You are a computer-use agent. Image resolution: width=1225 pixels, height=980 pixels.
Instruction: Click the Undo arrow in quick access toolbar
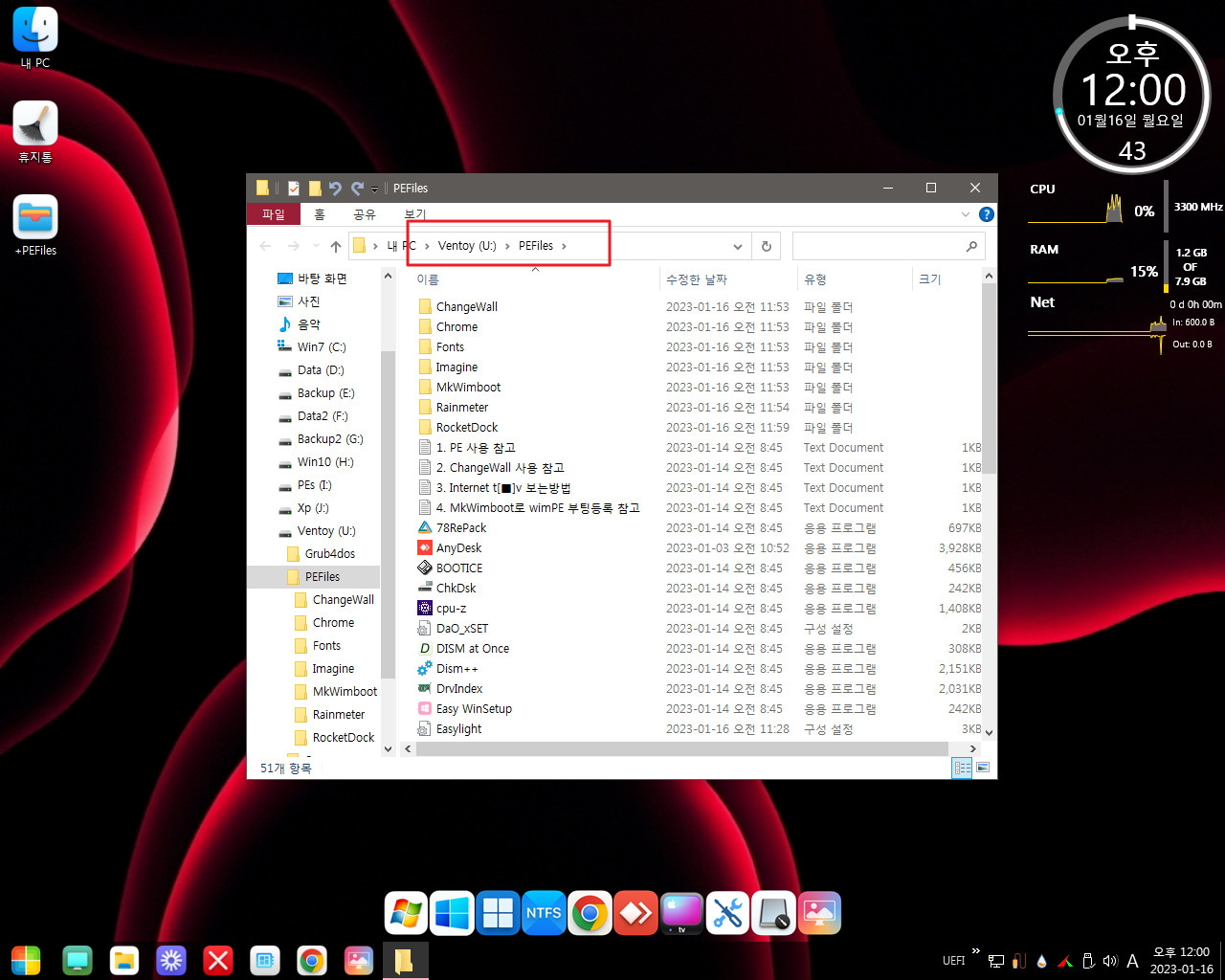pyautogui.click(x=335, y=188)
